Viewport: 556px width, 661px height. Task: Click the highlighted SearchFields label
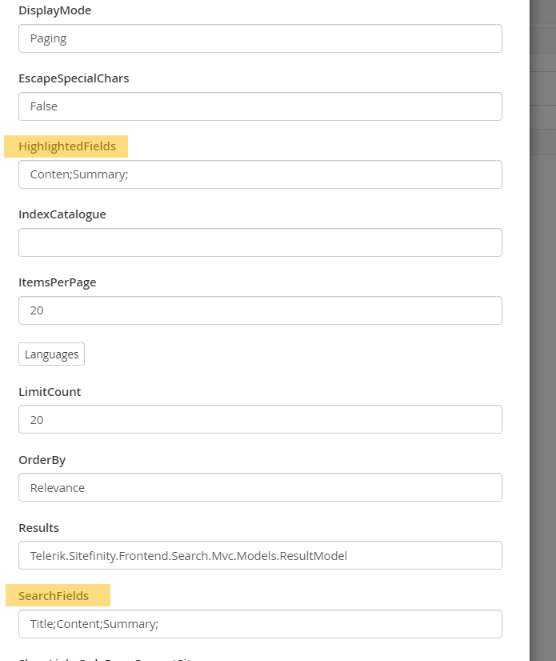(x=54, y=596)
